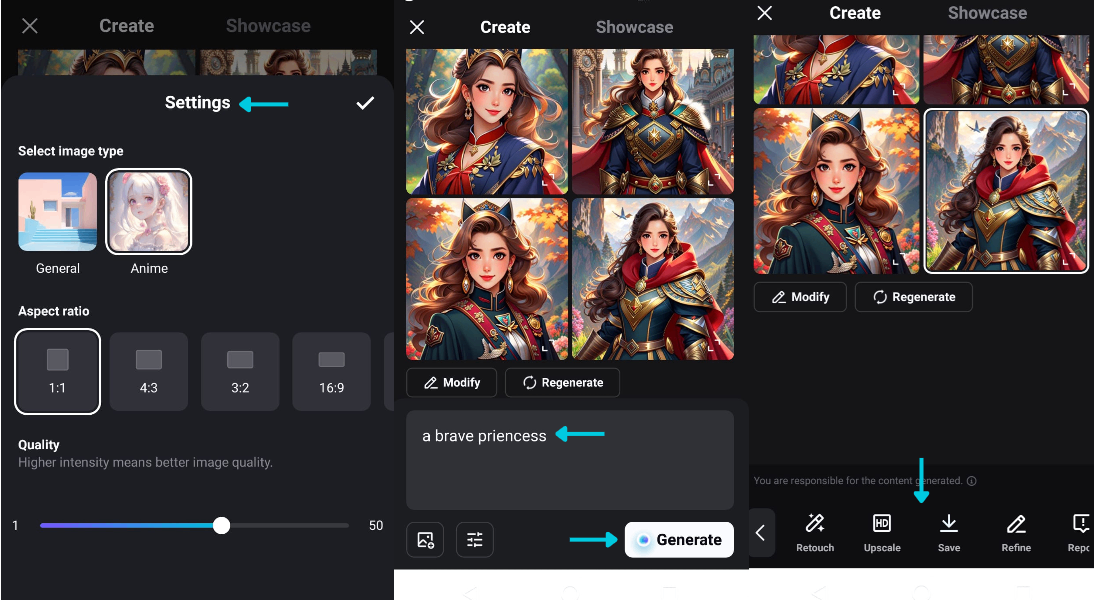
Task: Select the HD Upscale tool
Action: pos(882,533)
